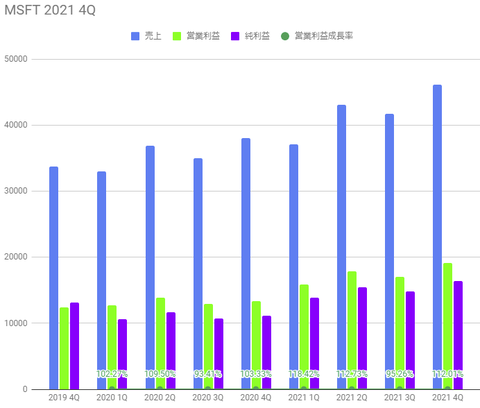
Task: Select the purple 純利益 bar for 2020 2Q
Action: pyautogui.click(x=171, y=351)
